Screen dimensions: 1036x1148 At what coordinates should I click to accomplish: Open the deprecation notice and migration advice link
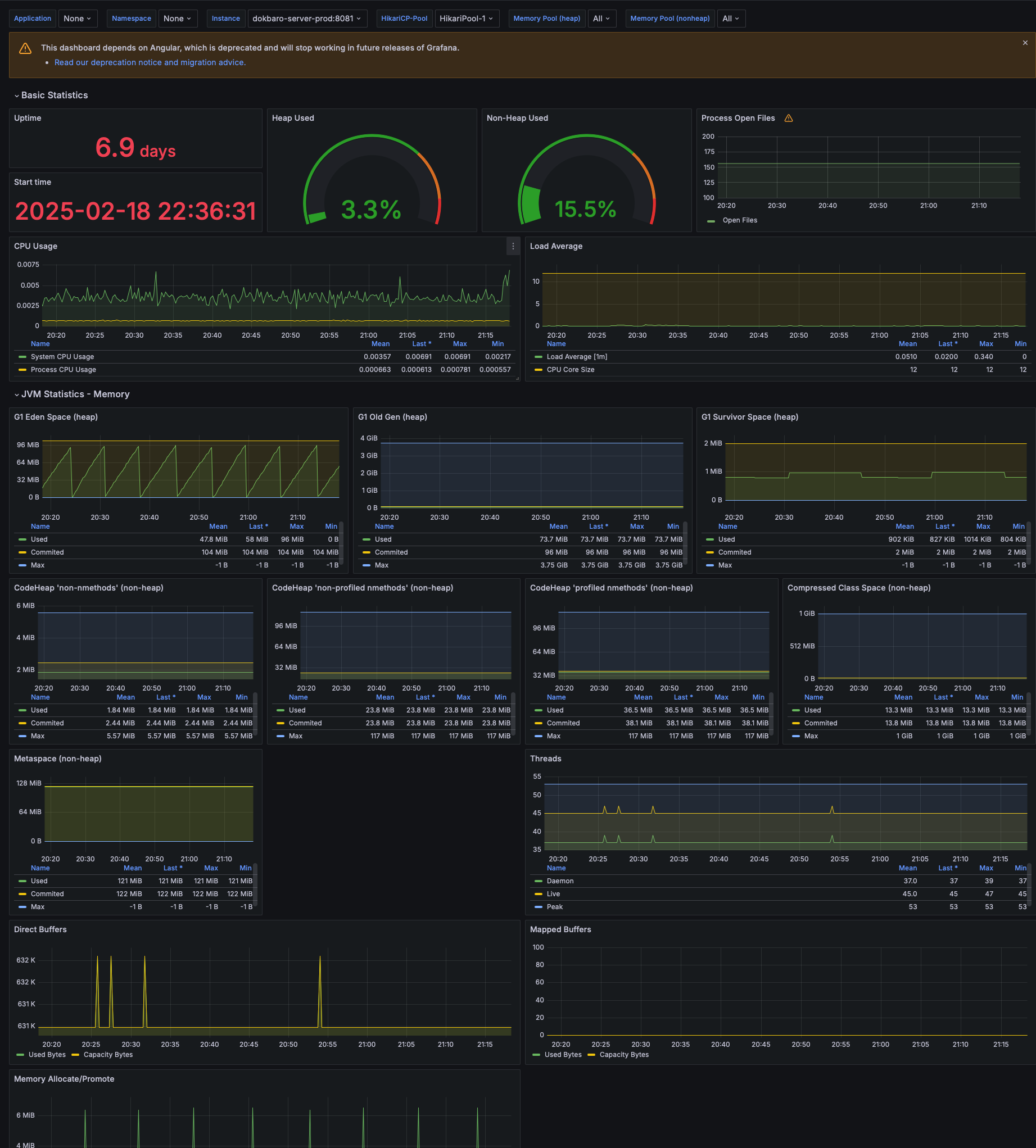pyautogui.click(x=150, y=62)
